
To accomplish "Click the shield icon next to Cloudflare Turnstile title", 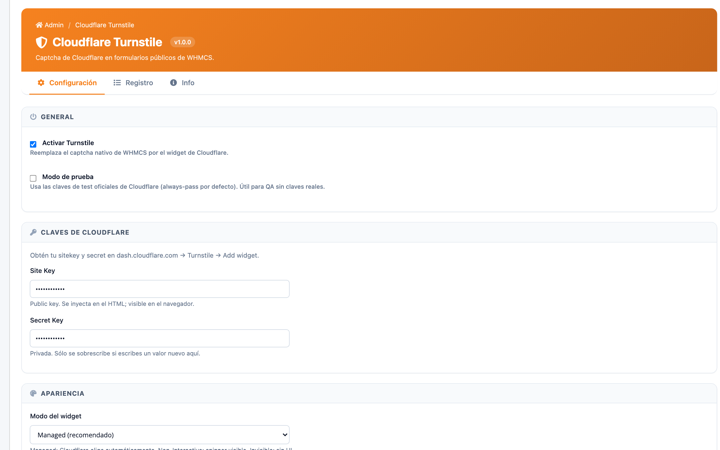I will 41,42.
